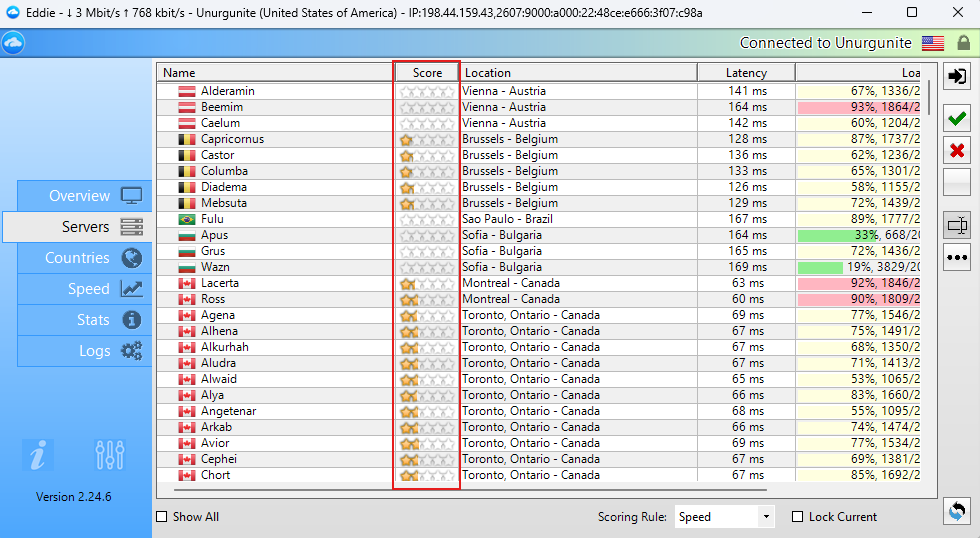Click the AirVPN cloud logo icon
980x538 pixels.
(13, 43)
